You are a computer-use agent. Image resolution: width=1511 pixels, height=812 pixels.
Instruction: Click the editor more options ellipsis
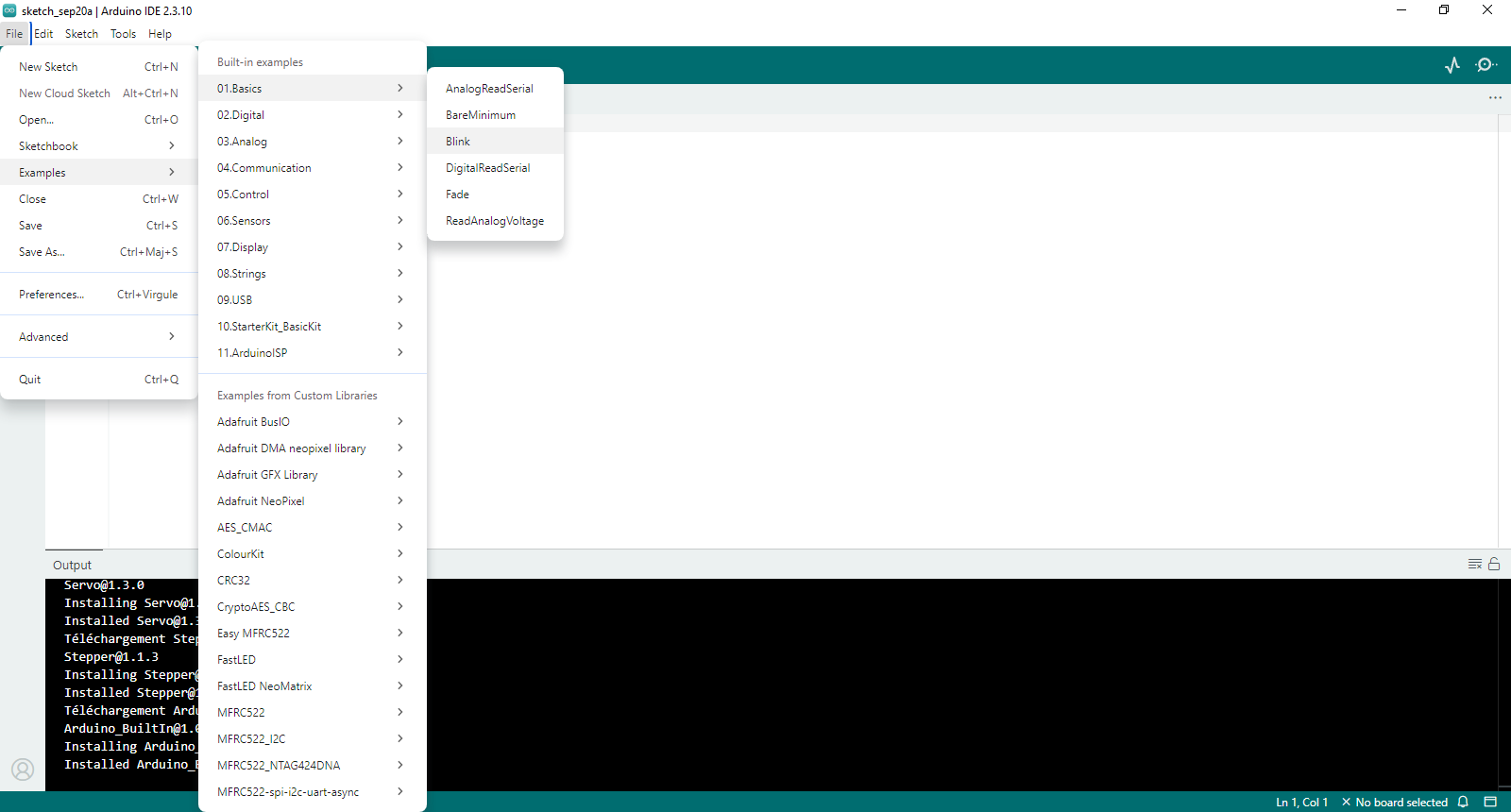[1495, 98]
